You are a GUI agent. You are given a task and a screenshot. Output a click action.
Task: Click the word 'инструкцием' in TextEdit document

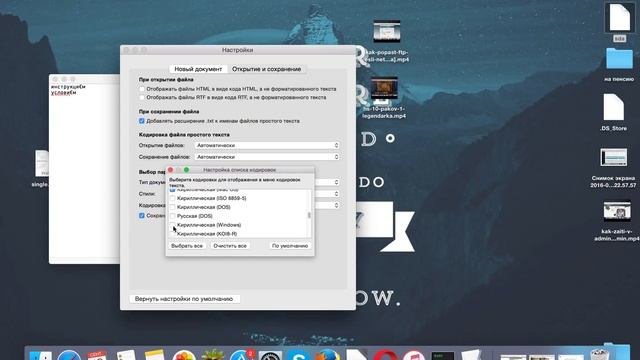68,87
